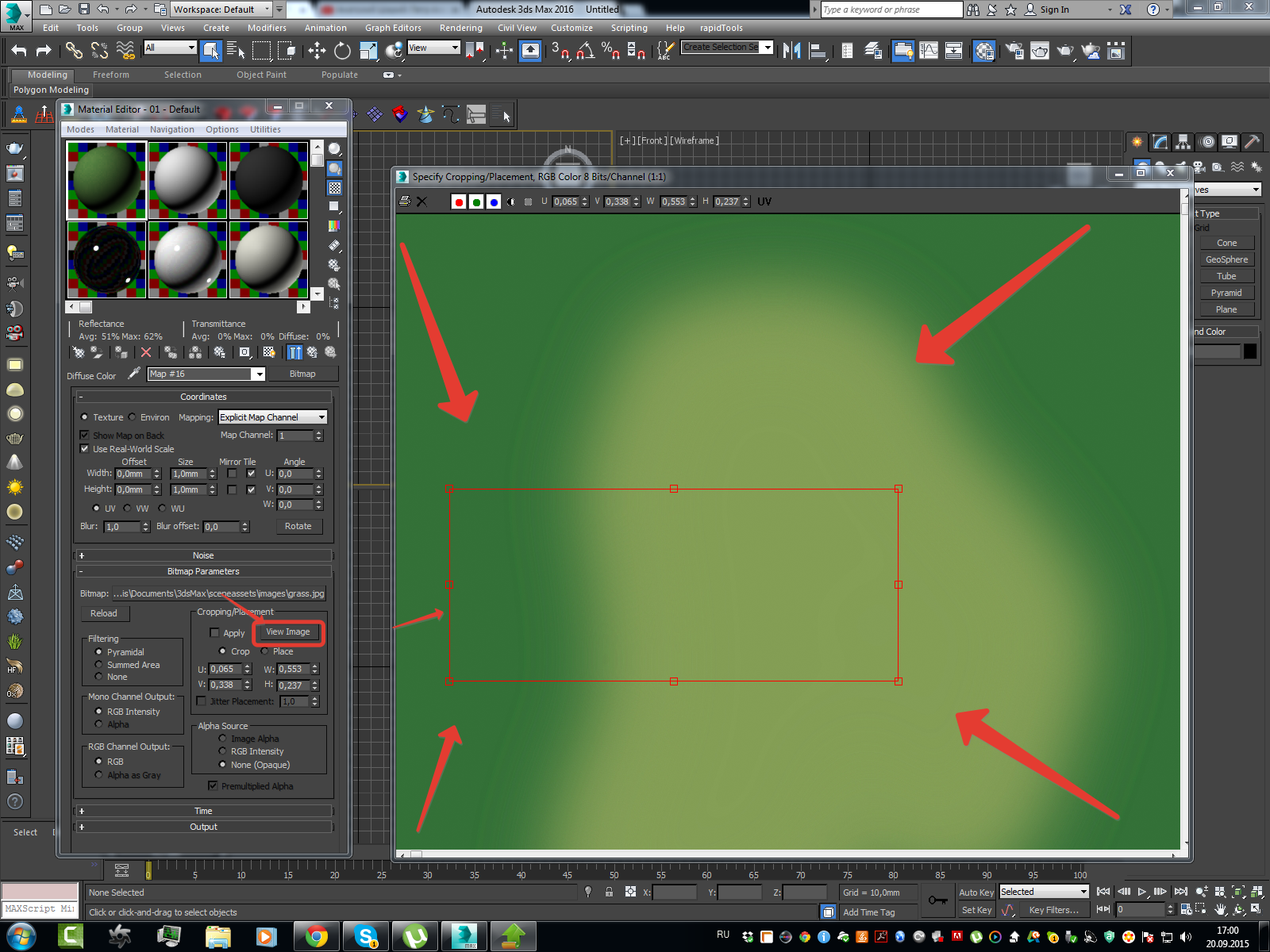Open Material Editor Utilities menu
Viewport: 1270px width, 952px height.
click(x=265, y=129)
